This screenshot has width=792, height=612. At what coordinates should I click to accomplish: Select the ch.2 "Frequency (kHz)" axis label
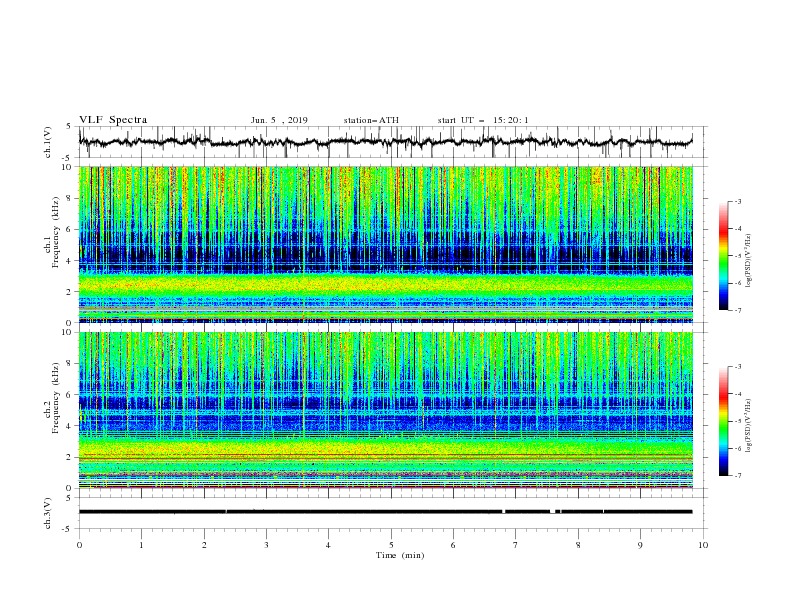click(x=56, y=398)
